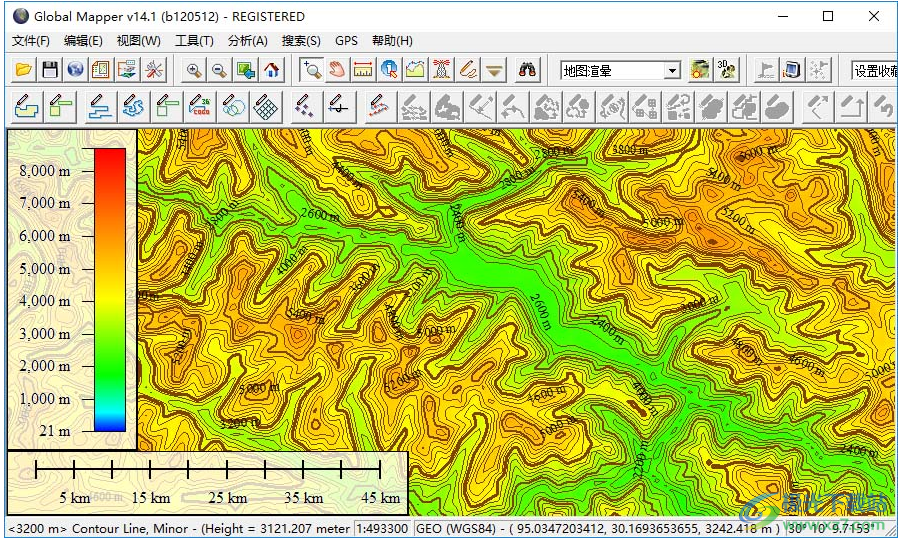
Task: Open the 3D View icon
Action: (x=726, y=70)
